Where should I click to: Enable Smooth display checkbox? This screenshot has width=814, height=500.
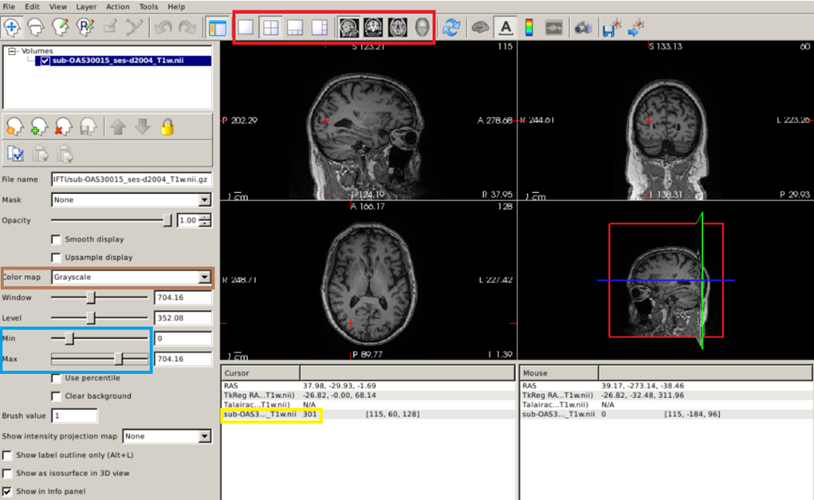tap(56, 239)
